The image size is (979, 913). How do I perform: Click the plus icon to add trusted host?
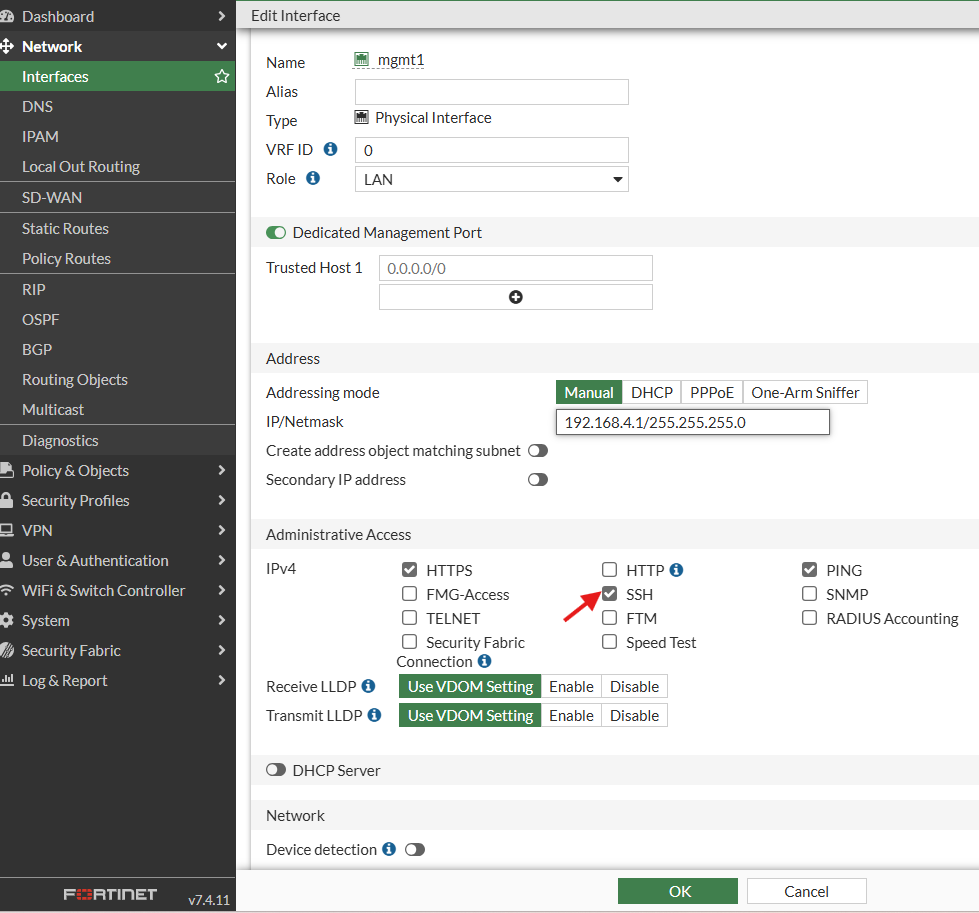[x=516, y=297]
